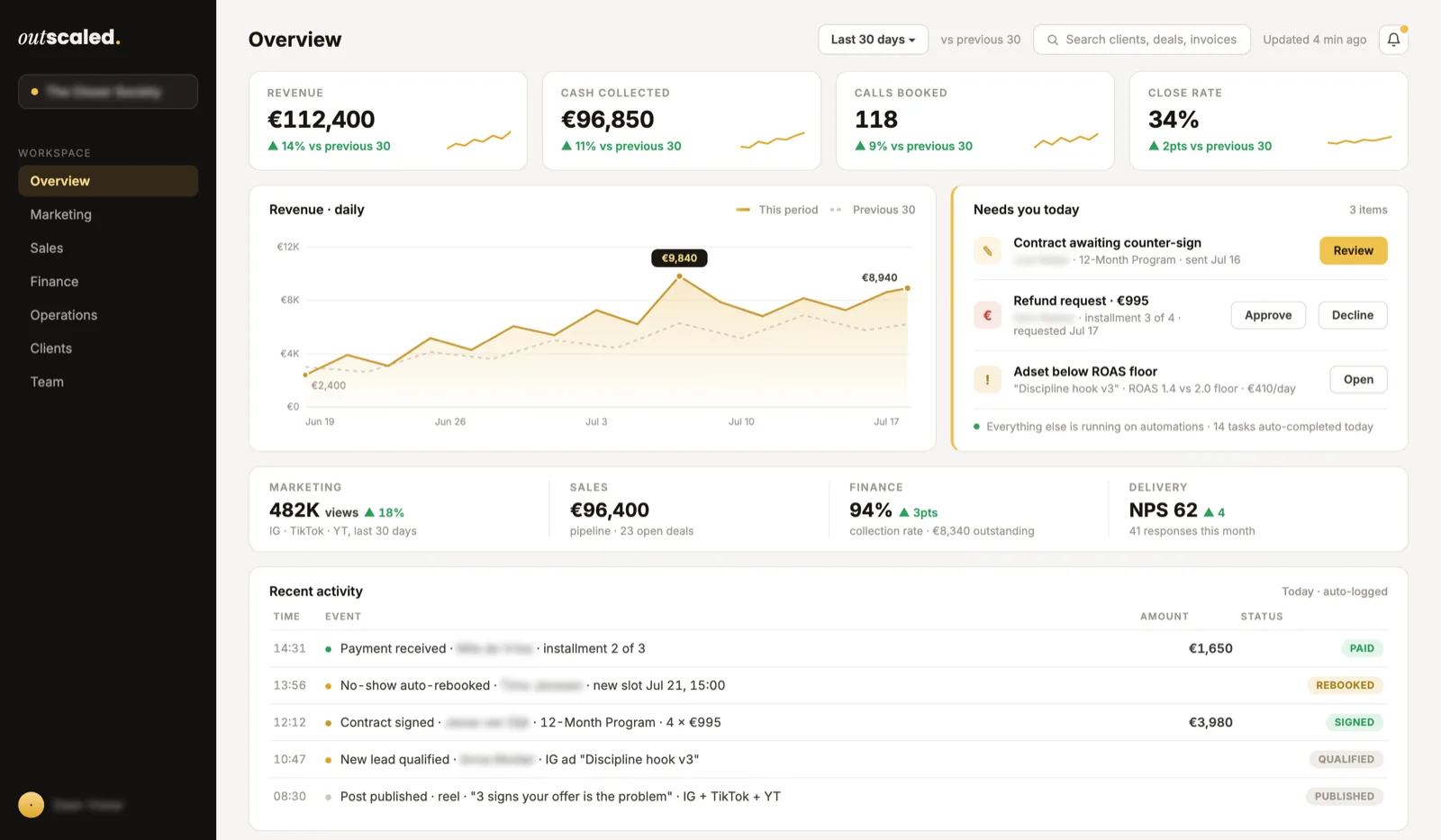This screenshot has width=1441, height=840.
Task: Open the Operations page
Action: [x=108, y=315]
